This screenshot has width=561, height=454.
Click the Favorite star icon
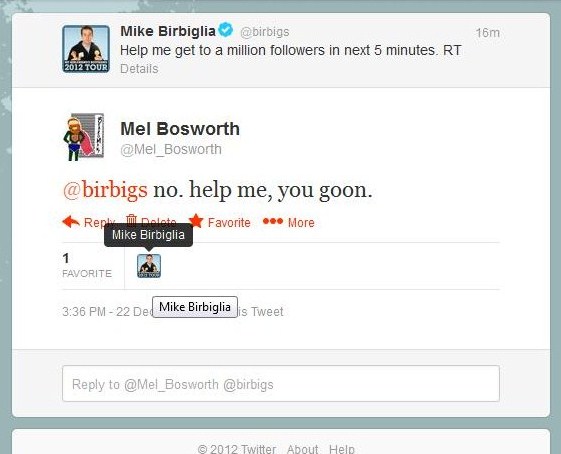196,221
